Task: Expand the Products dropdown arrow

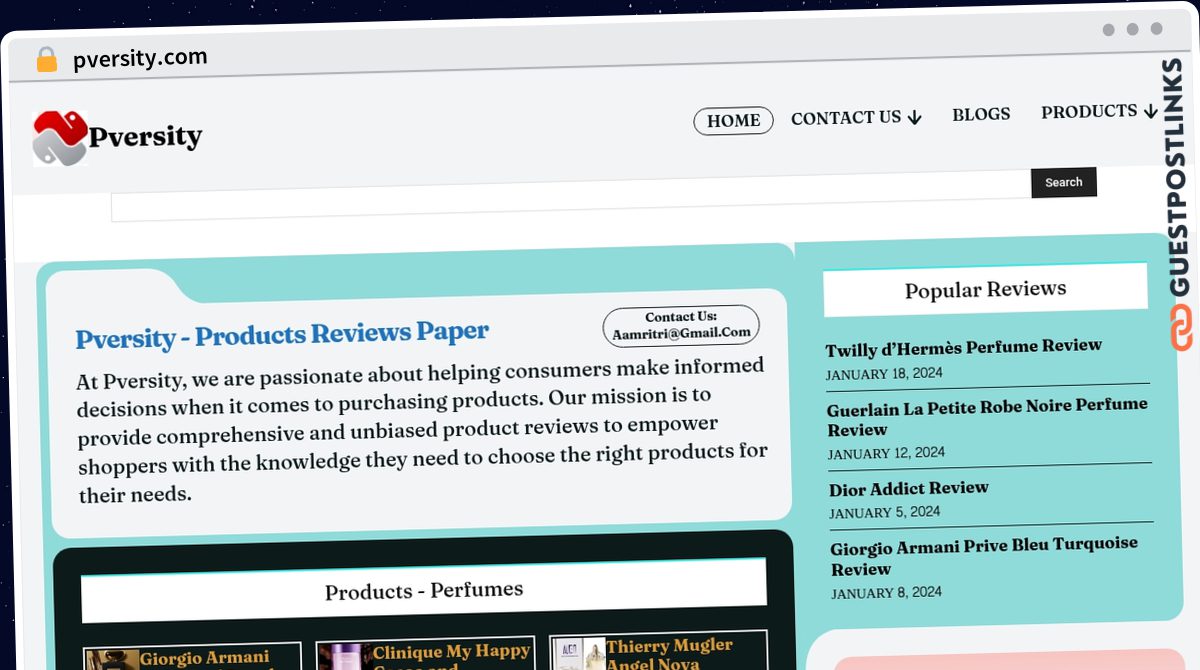Action: click(x=1150, y=111)
